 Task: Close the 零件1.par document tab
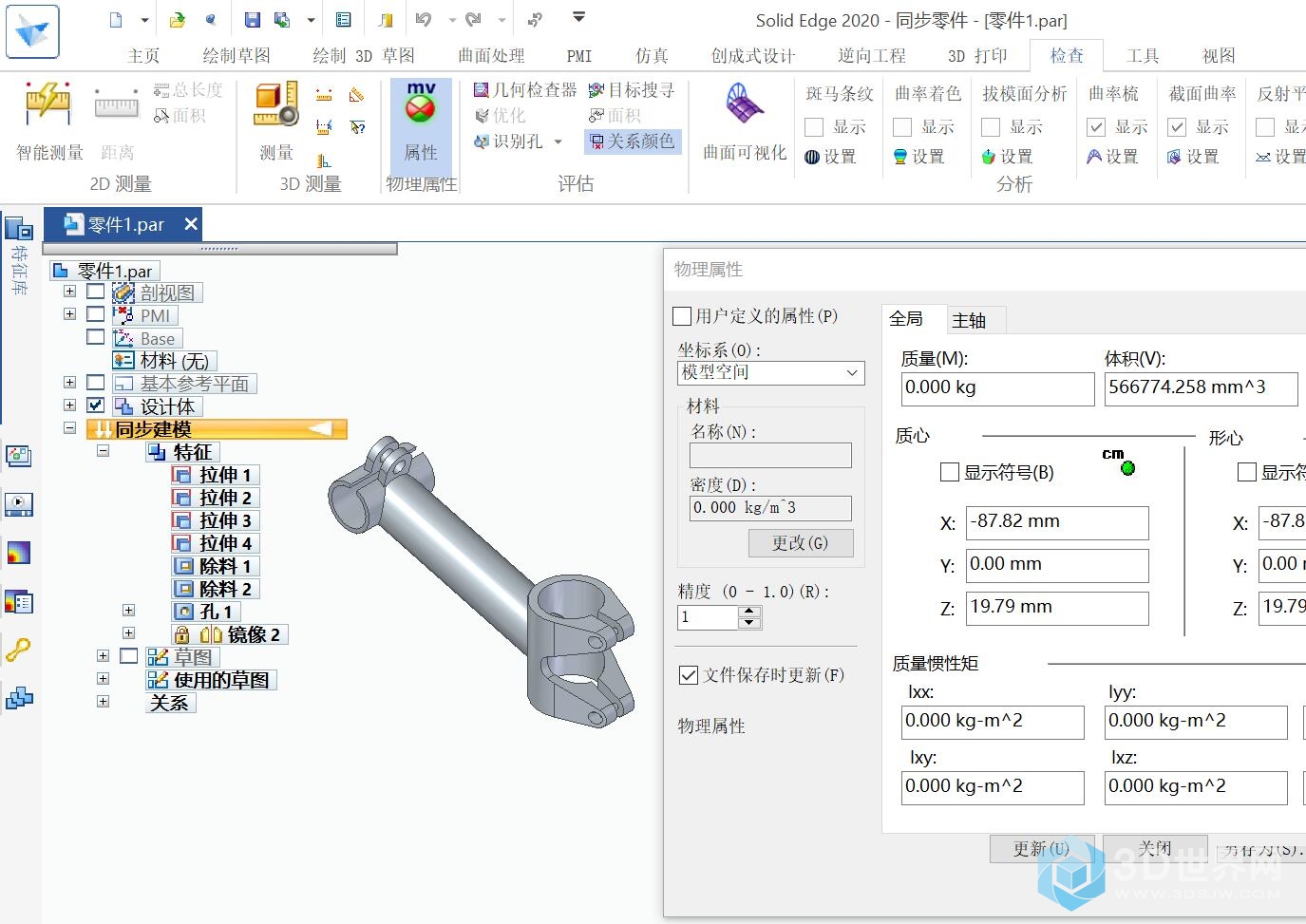click(x=191, y=224)
